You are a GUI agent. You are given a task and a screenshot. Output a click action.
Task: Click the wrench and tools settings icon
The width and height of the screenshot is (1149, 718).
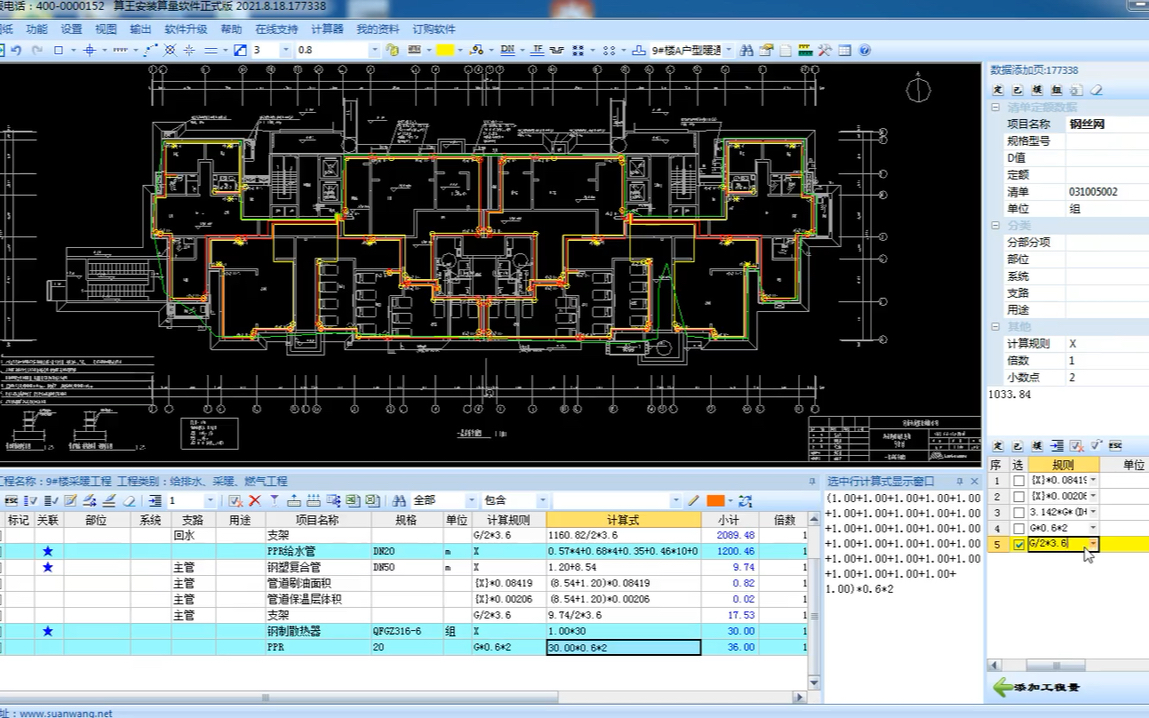coord(825,51)
